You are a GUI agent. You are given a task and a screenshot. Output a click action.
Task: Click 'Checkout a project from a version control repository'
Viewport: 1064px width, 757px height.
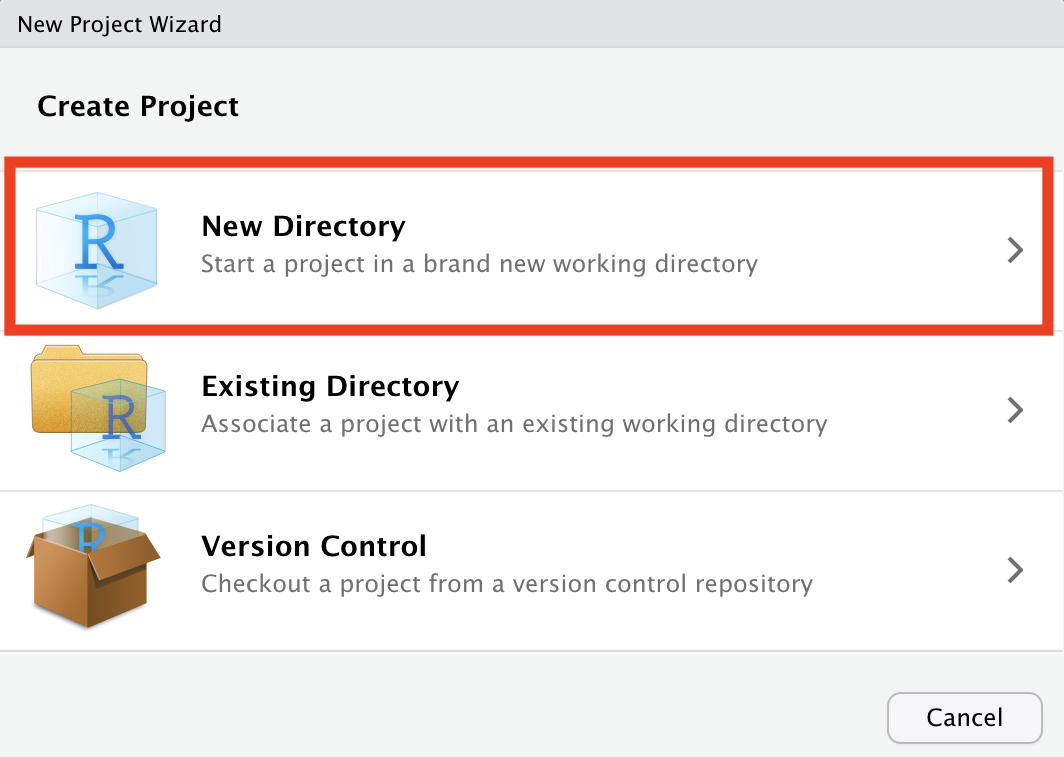tap(507, 584)
